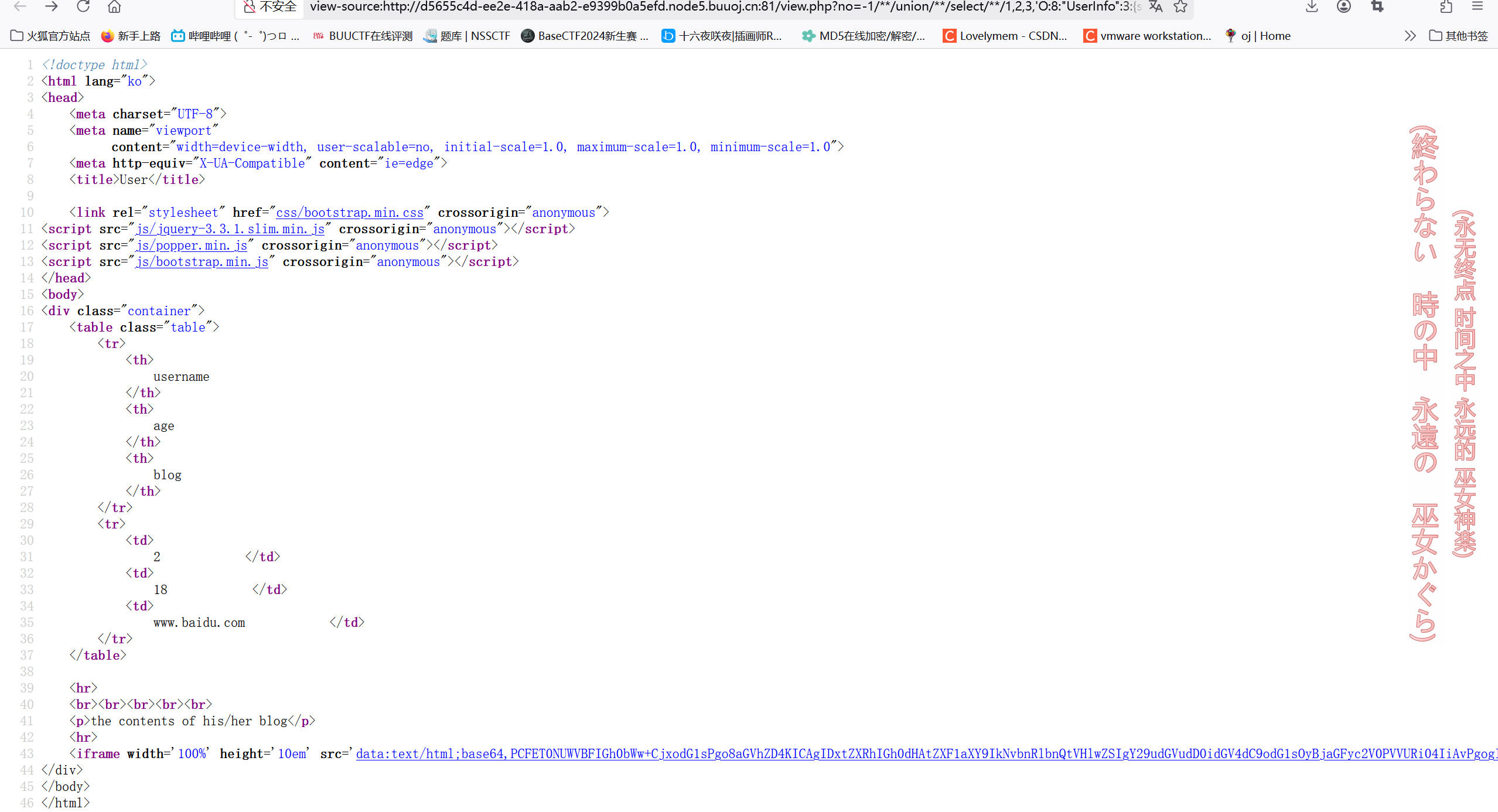Open the BUUCTF在线评测 bookmark
The width and height of the screenshot is (1498, 812).
(x=363, y=36)
